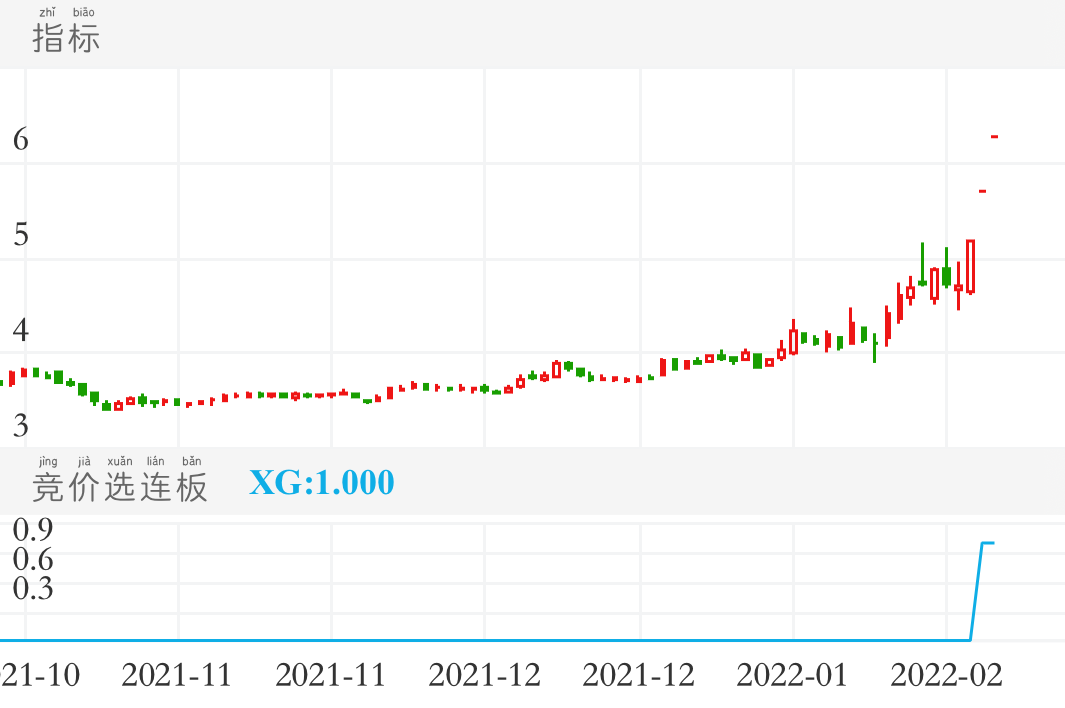The image size is (1065, 708).
Task: Click the 2022-01 date axis label
Action: click(792, 675)
